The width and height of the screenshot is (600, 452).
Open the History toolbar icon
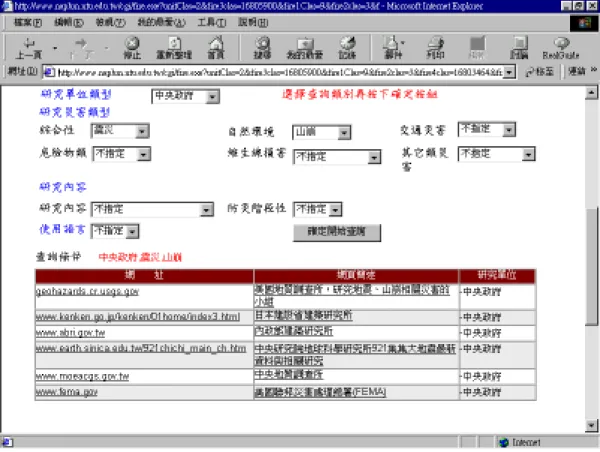coord(347,48)
